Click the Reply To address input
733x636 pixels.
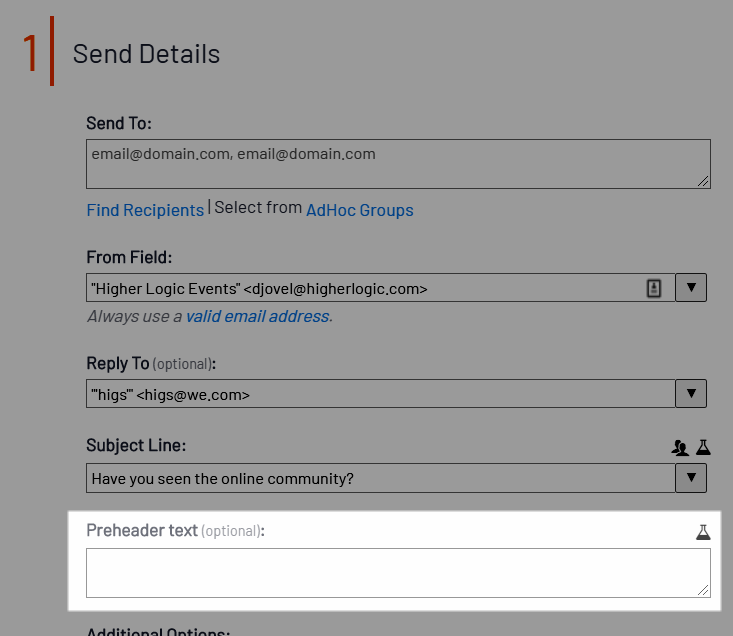point(380,394)
